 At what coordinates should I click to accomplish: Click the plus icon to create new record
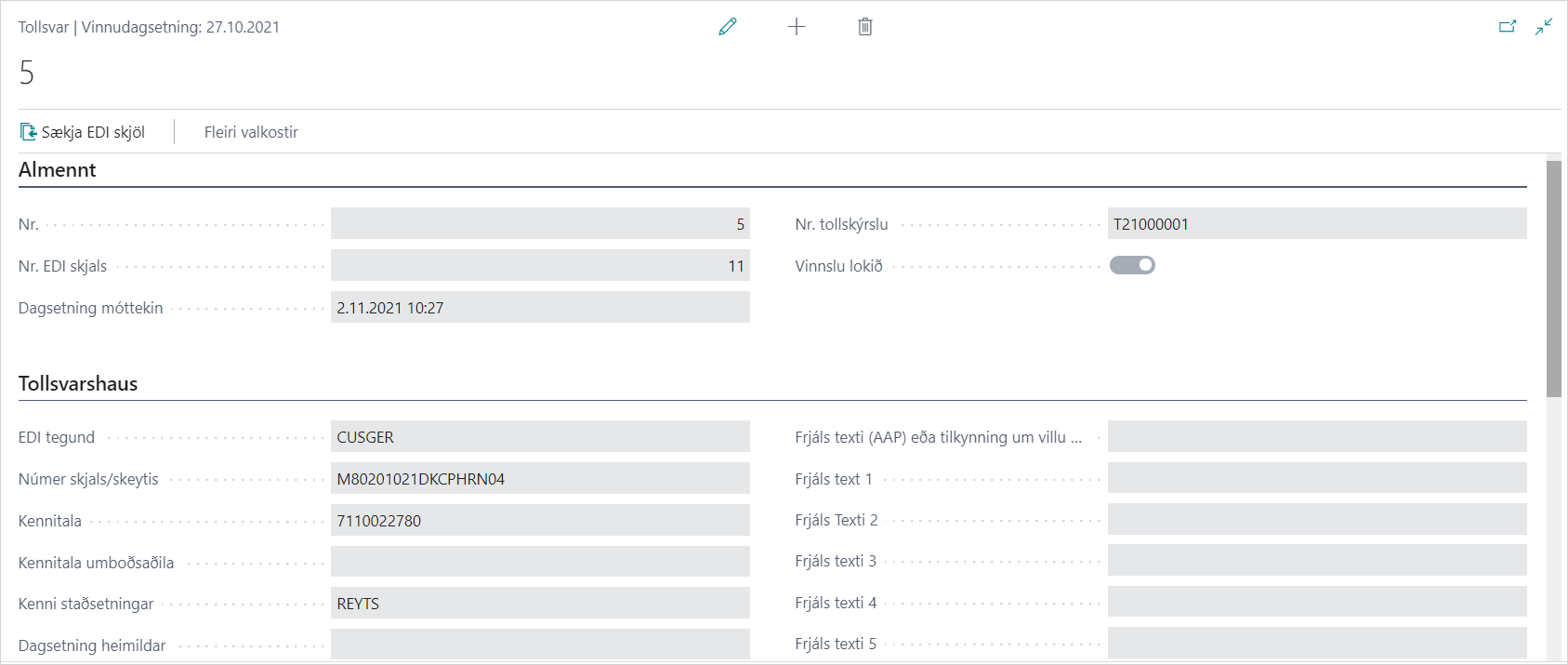click(797, 27)
